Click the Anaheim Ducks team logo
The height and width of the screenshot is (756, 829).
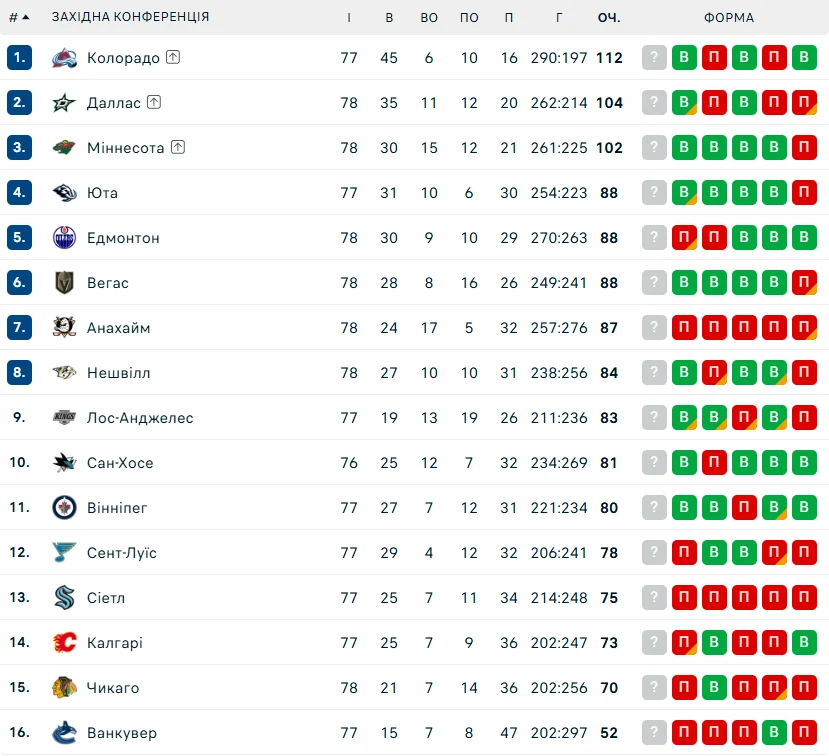click(64, 328)
